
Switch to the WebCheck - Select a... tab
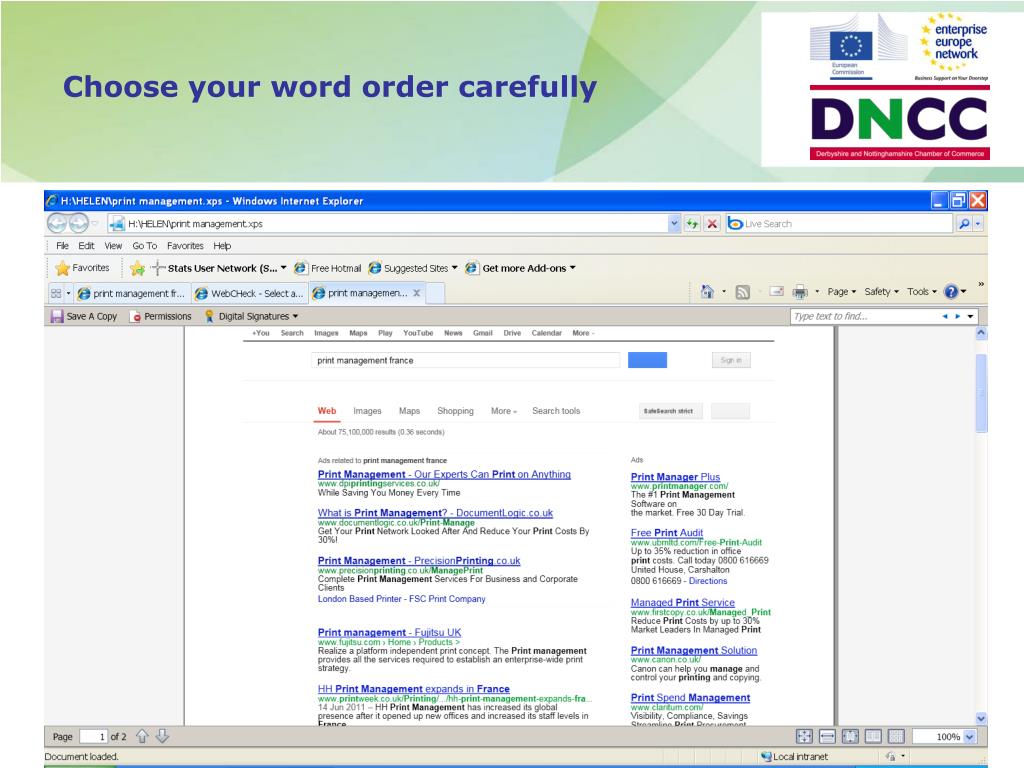click(250, 293)
